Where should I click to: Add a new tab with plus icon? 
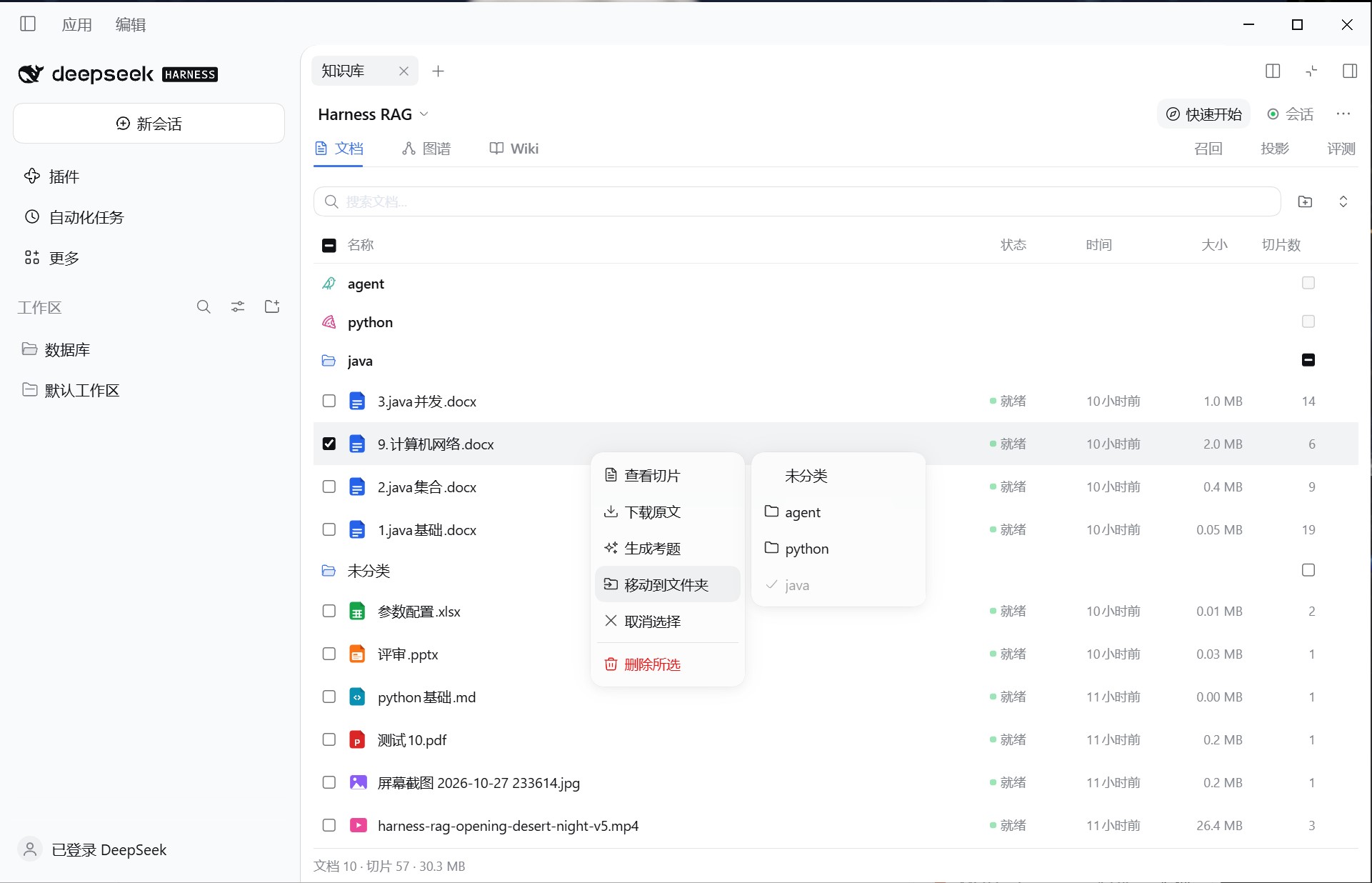pos(439,71)
